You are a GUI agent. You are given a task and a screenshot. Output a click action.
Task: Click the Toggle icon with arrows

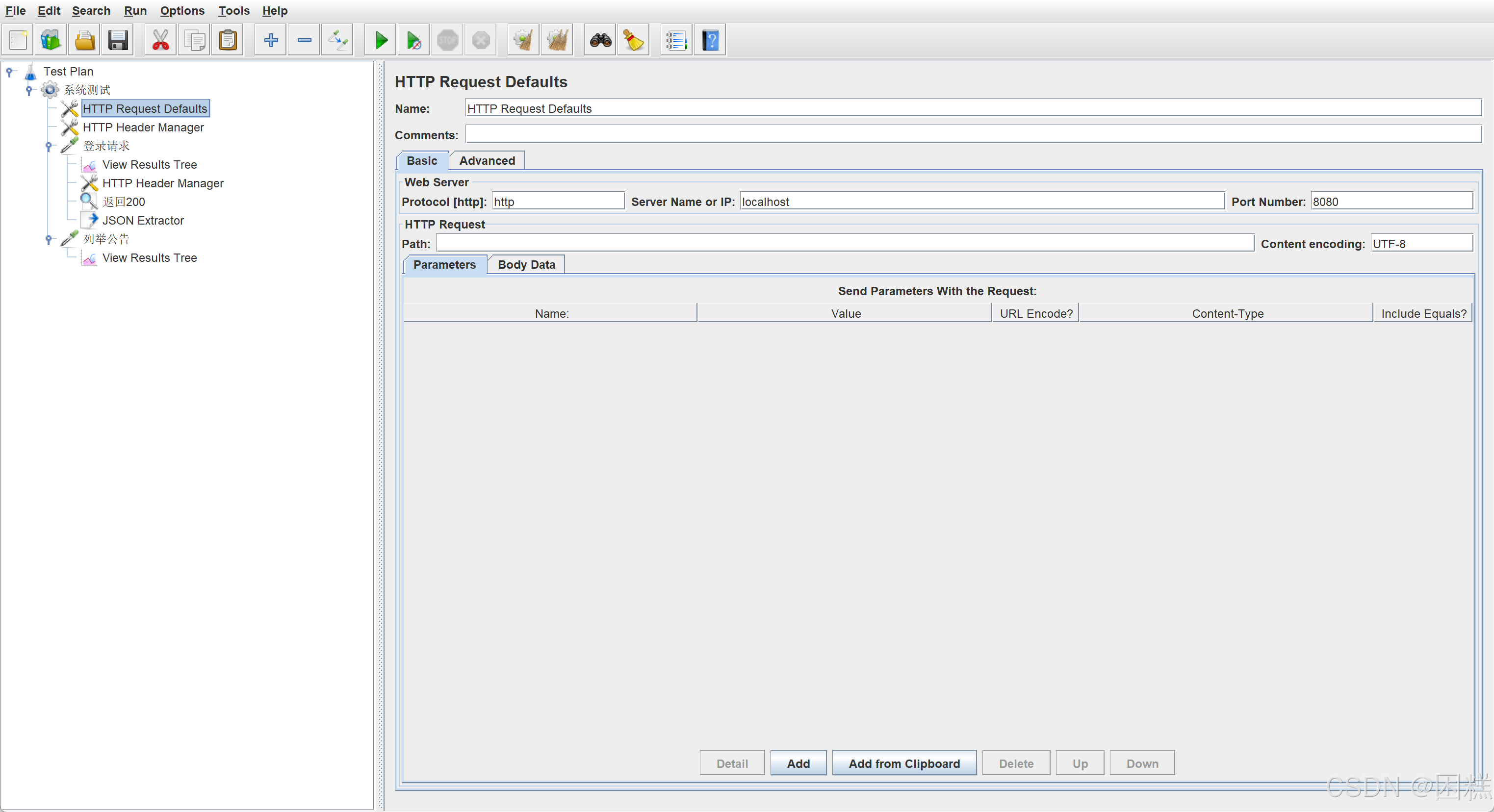337,41
